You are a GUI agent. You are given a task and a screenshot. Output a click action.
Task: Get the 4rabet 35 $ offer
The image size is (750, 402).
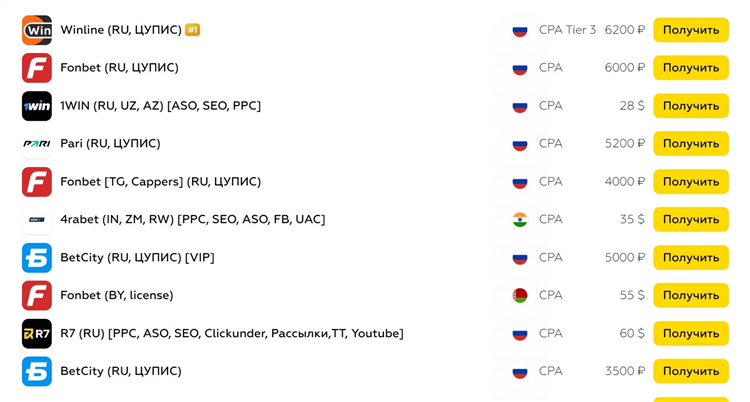(691, 220)
